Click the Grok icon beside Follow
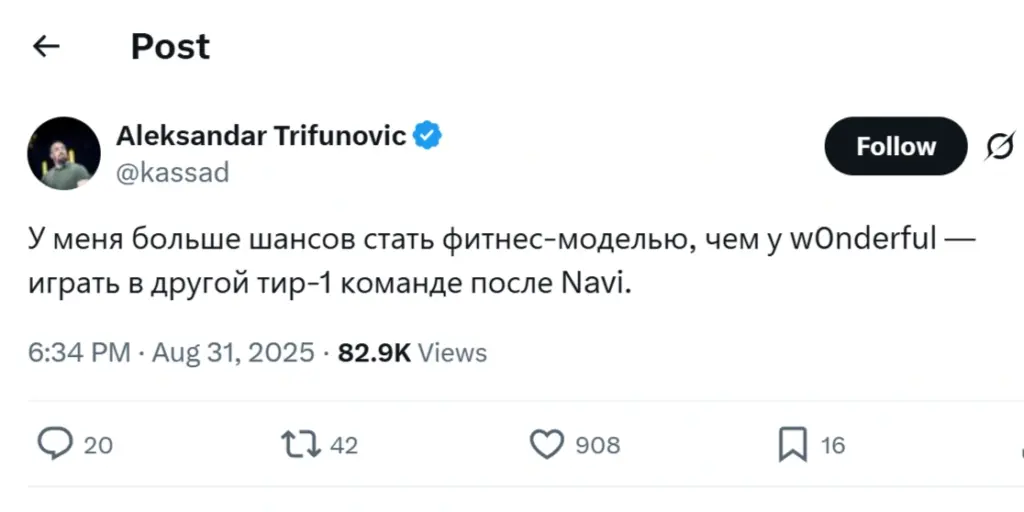This screenshot has height=512, width=1024. 997,147
